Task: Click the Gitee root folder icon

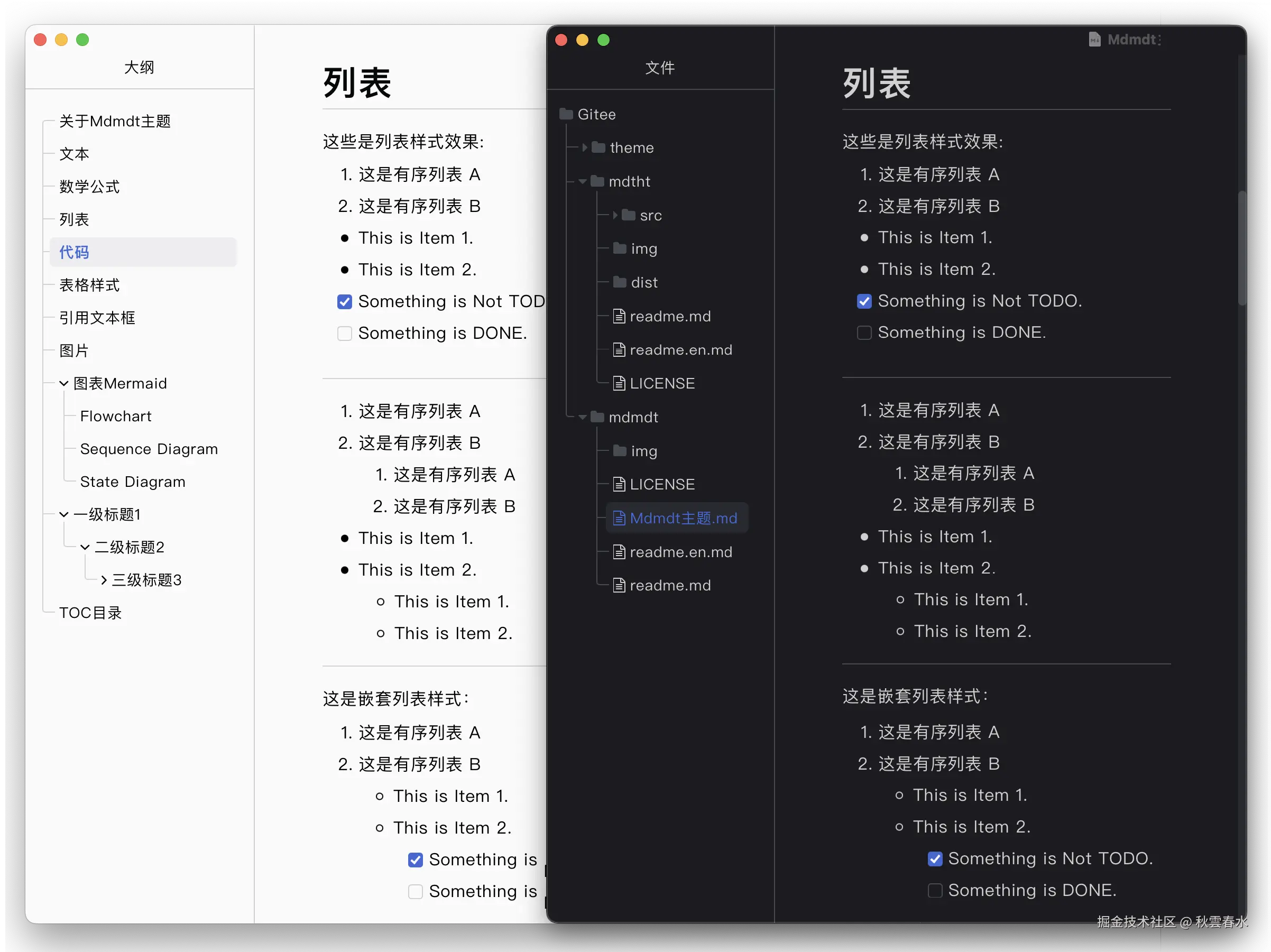Action: coord(566,114)
